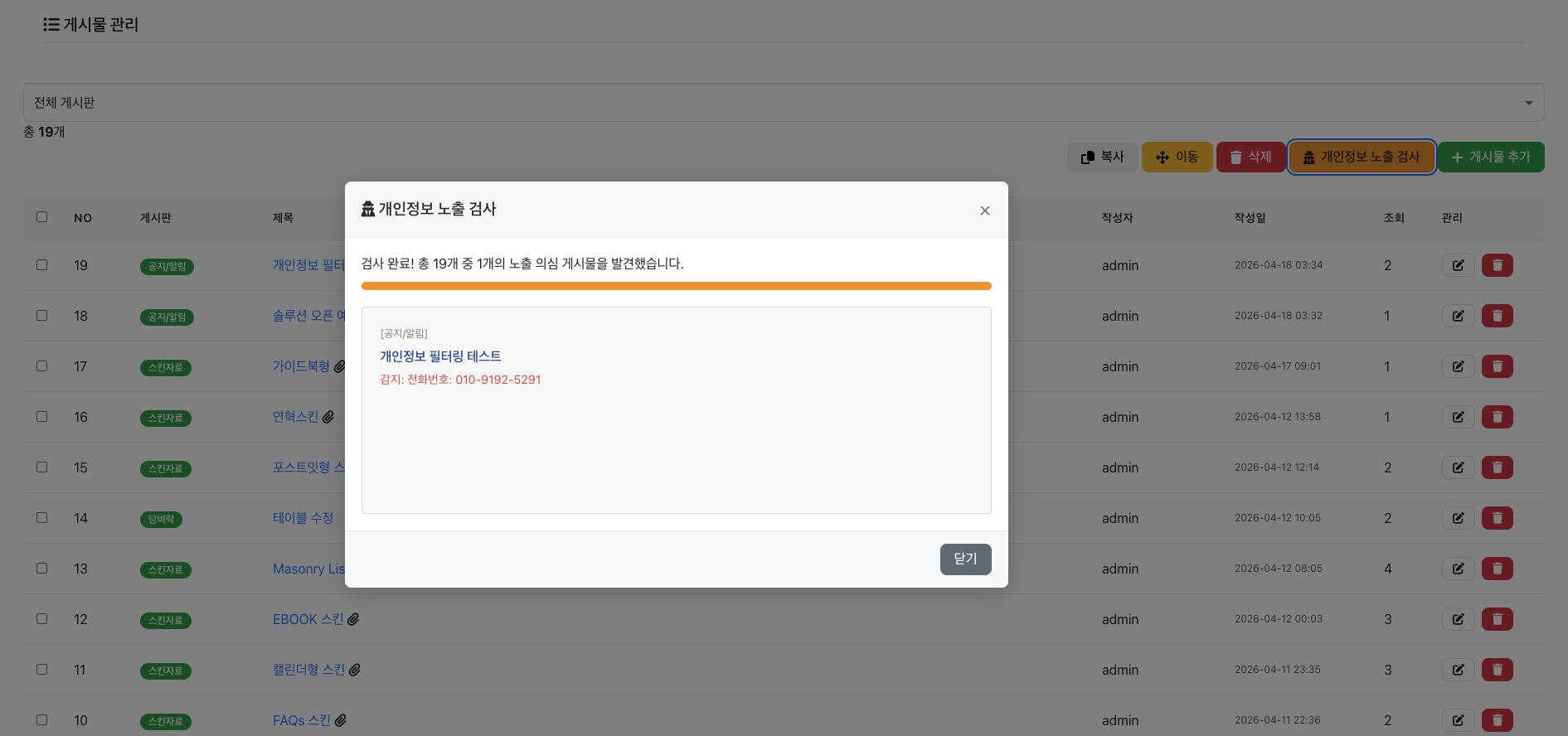
Task: Trash post 14
Action: (x=1498, y=518)
